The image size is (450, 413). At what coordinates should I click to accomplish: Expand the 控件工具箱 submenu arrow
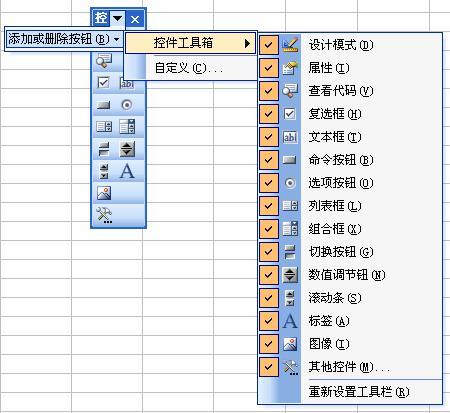(247, 43)
